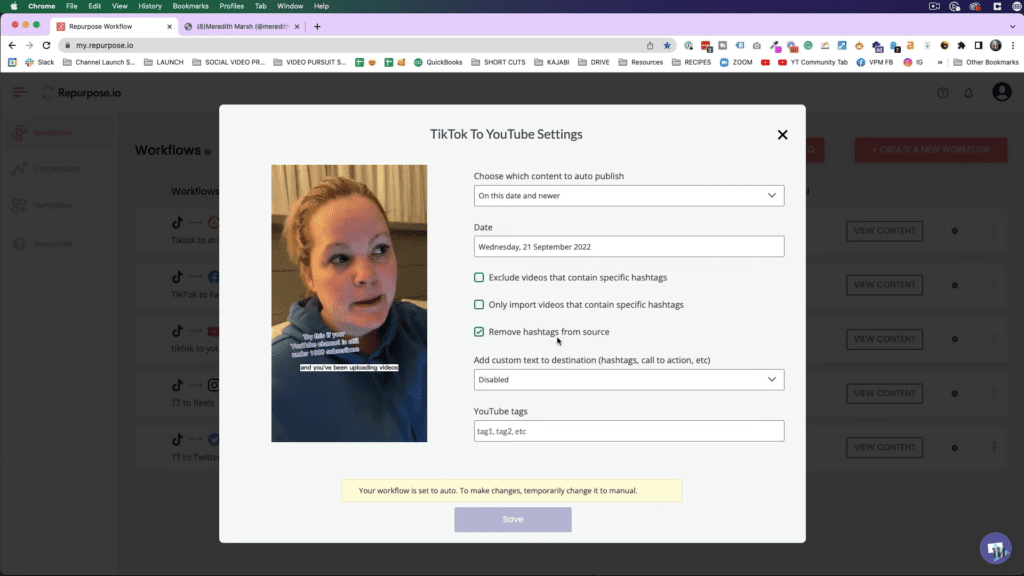Open the Apple menu
The image size is (1024, 576).
pos(14,6)
